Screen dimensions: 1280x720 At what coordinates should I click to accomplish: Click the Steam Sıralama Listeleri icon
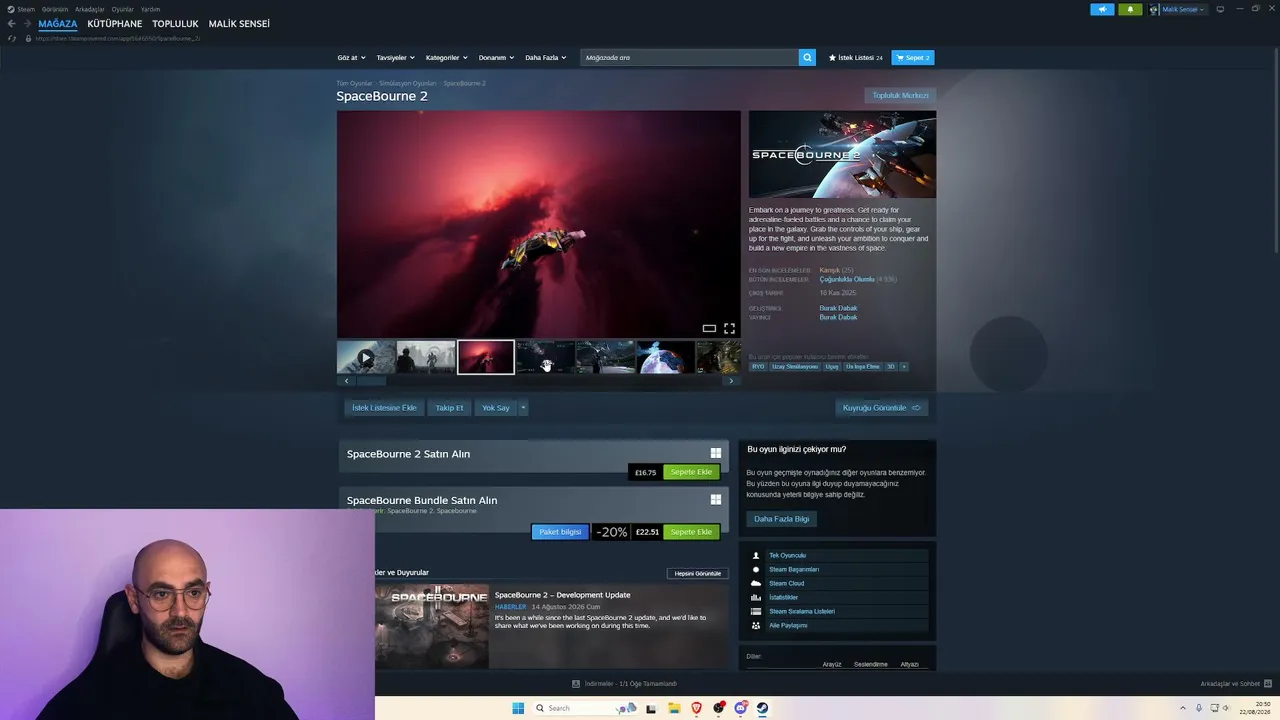click(756, 611)
